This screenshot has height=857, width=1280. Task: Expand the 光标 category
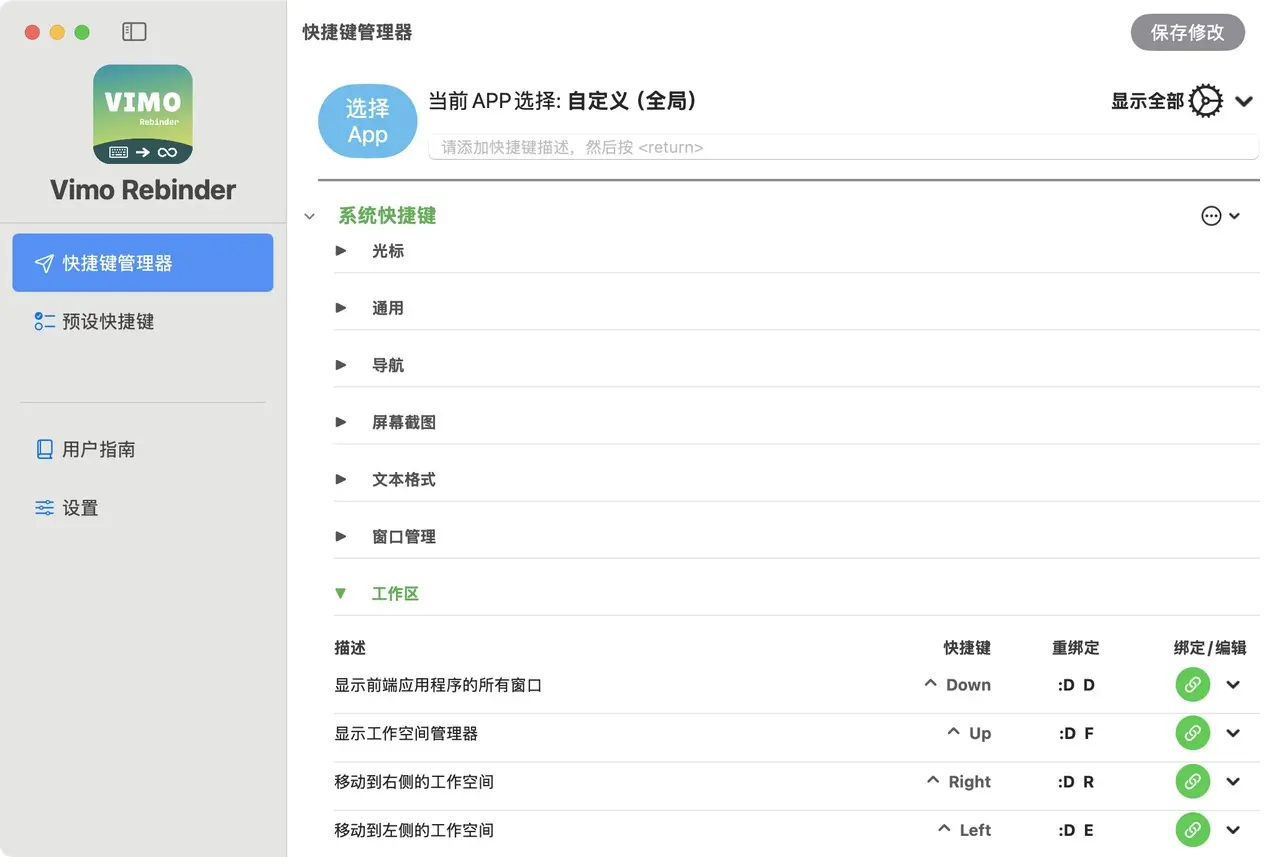click(x=341, y=251)
